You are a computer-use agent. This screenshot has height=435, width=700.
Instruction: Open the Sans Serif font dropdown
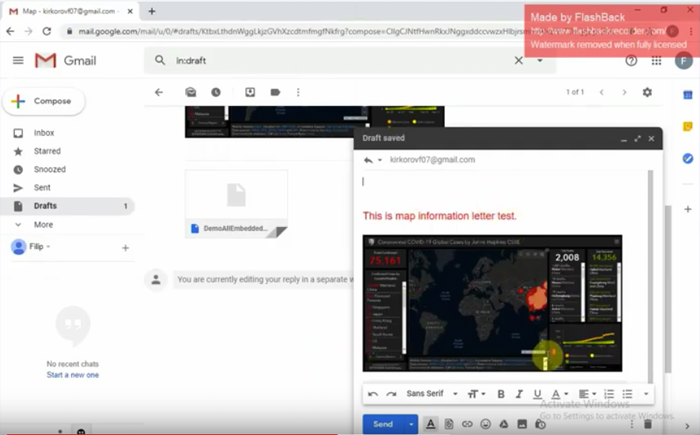[x=432, y=394]
